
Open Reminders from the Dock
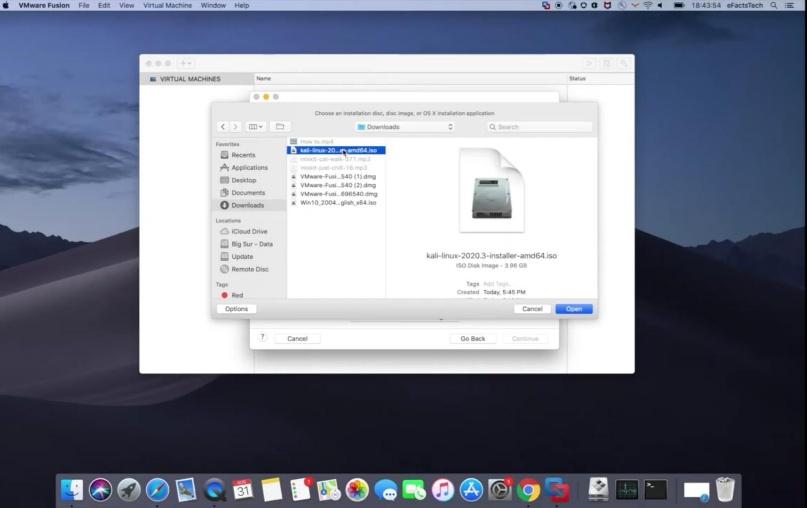(x=300, y=489)
